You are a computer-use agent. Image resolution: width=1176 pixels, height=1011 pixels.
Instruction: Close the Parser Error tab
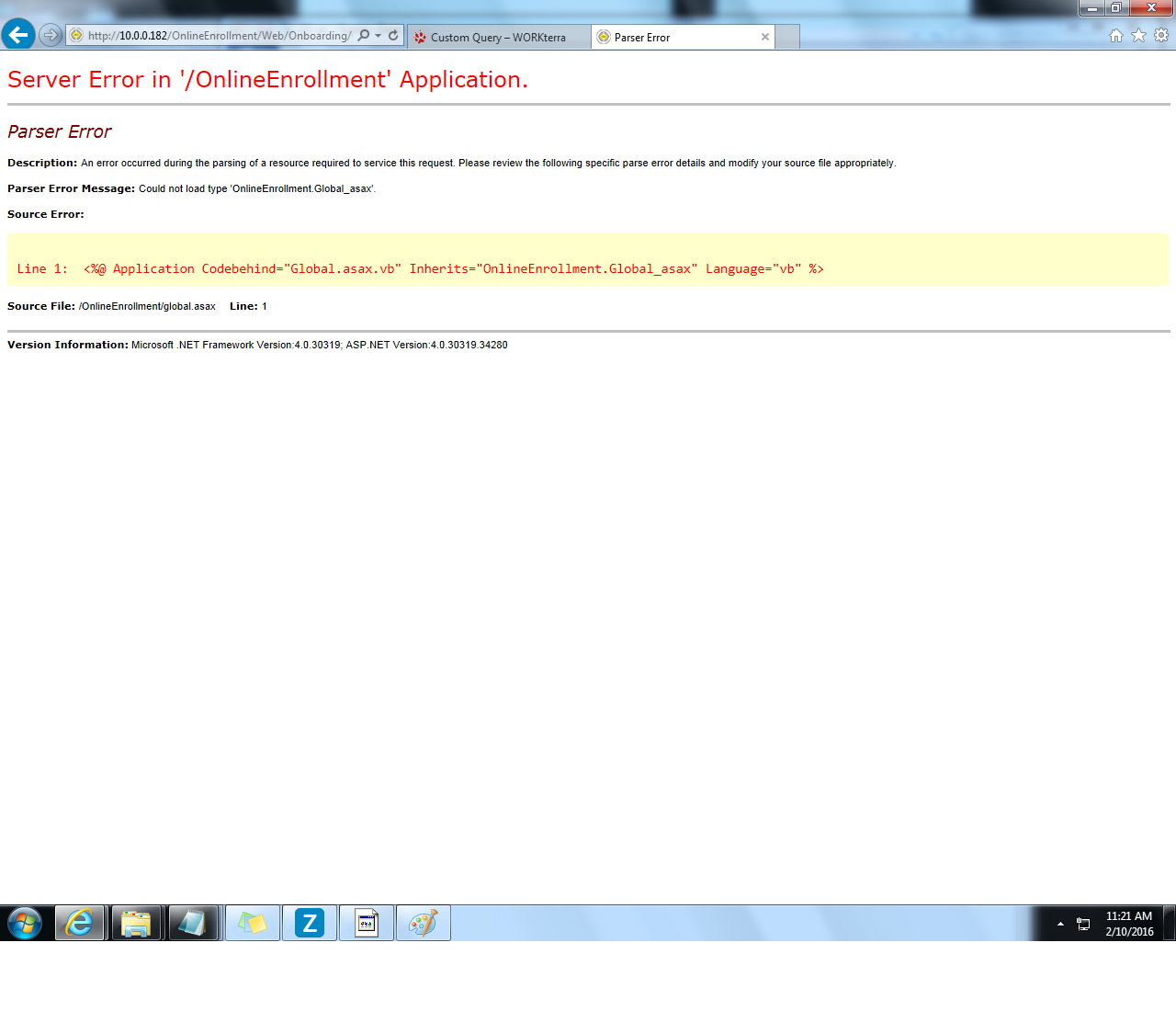tap(765, 38)
